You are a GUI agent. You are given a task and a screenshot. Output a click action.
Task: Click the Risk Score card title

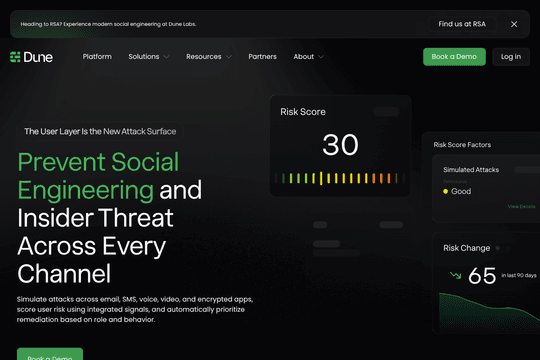coord(303,112)
